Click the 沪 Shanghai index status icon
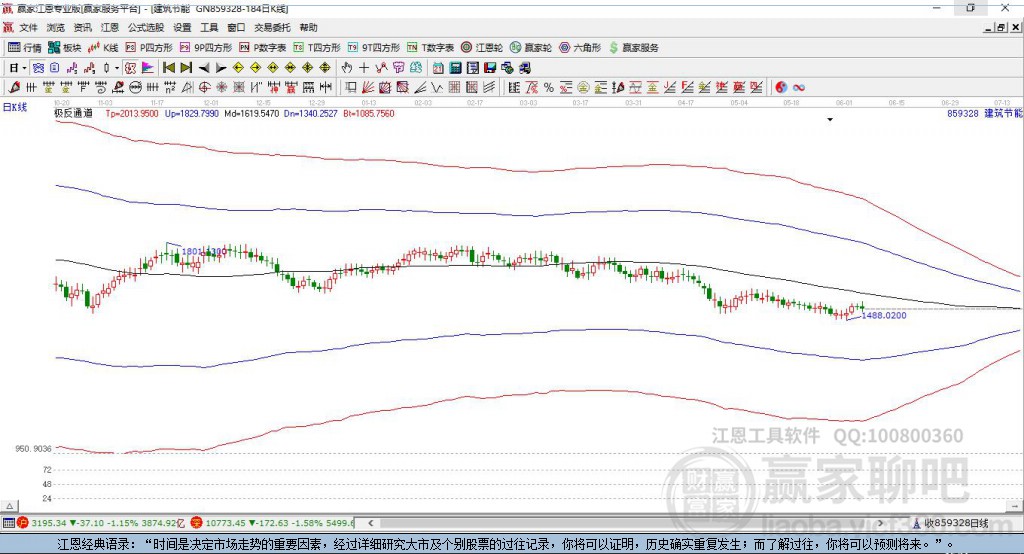The image size is (1024, 554). (23, 523)
